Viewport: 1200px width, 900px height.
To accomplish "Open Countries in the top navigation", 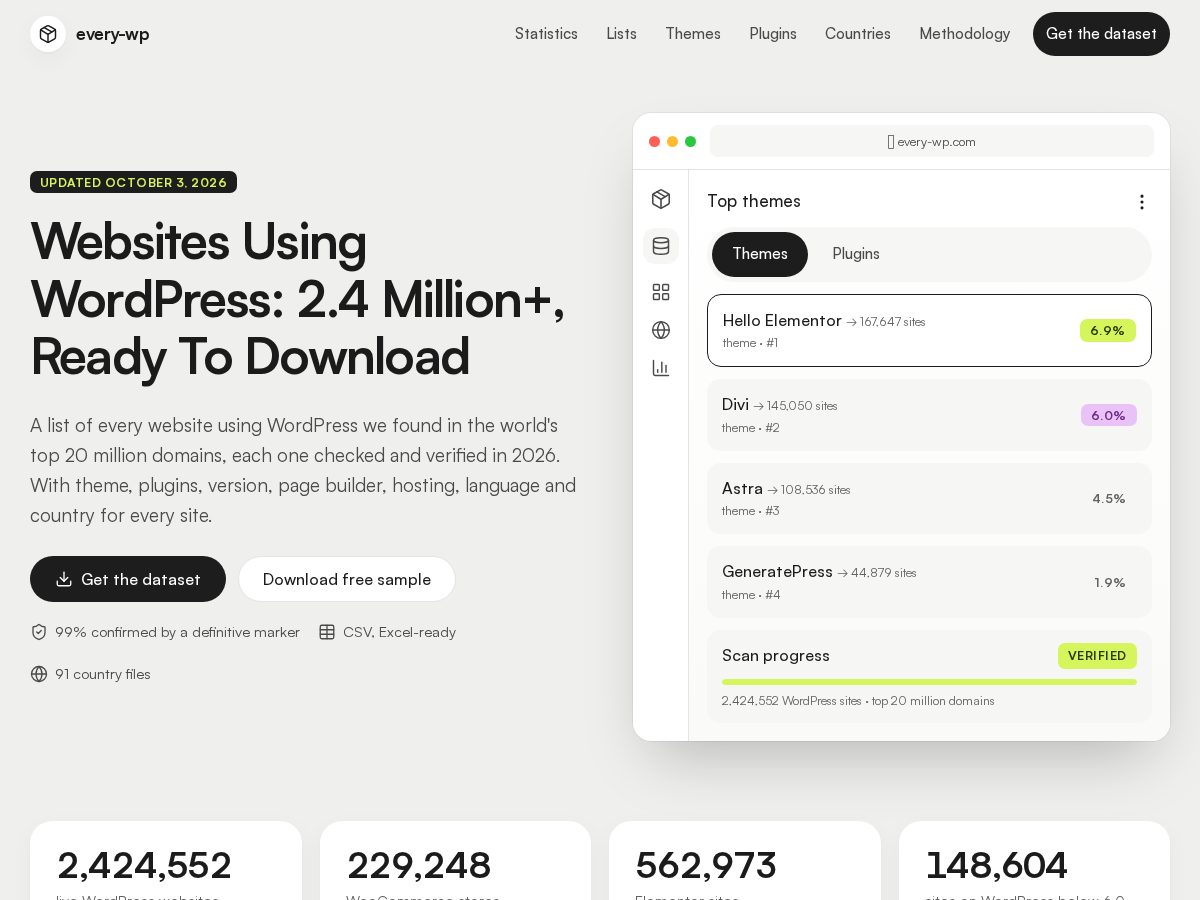I will (x=858, y=34).
